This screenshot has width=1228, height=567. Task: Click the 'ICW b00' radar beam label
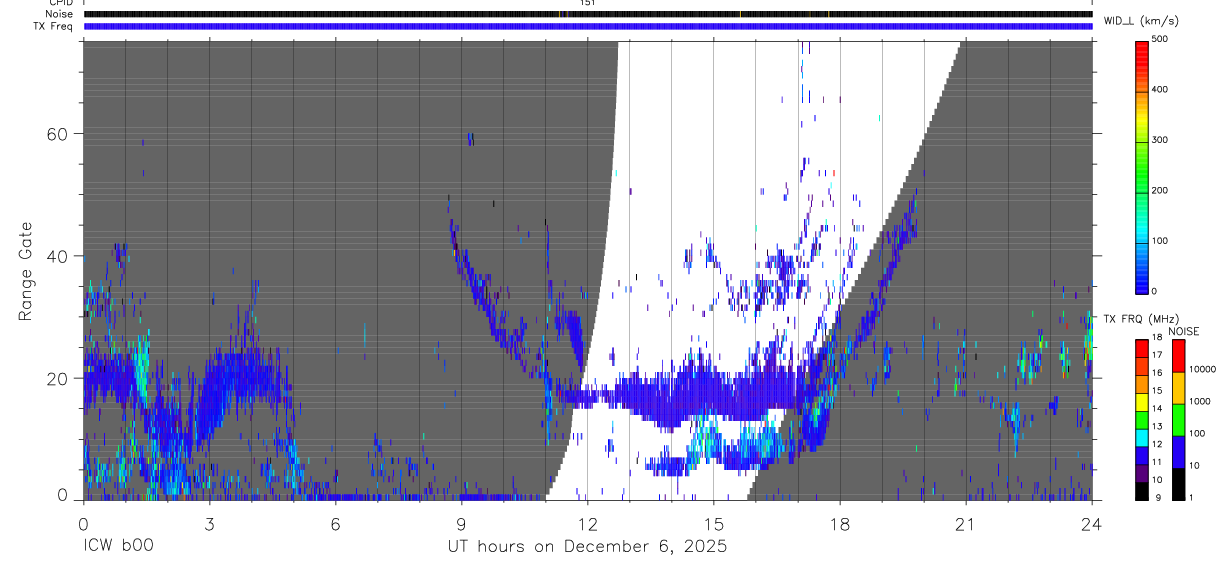[116, 547]
